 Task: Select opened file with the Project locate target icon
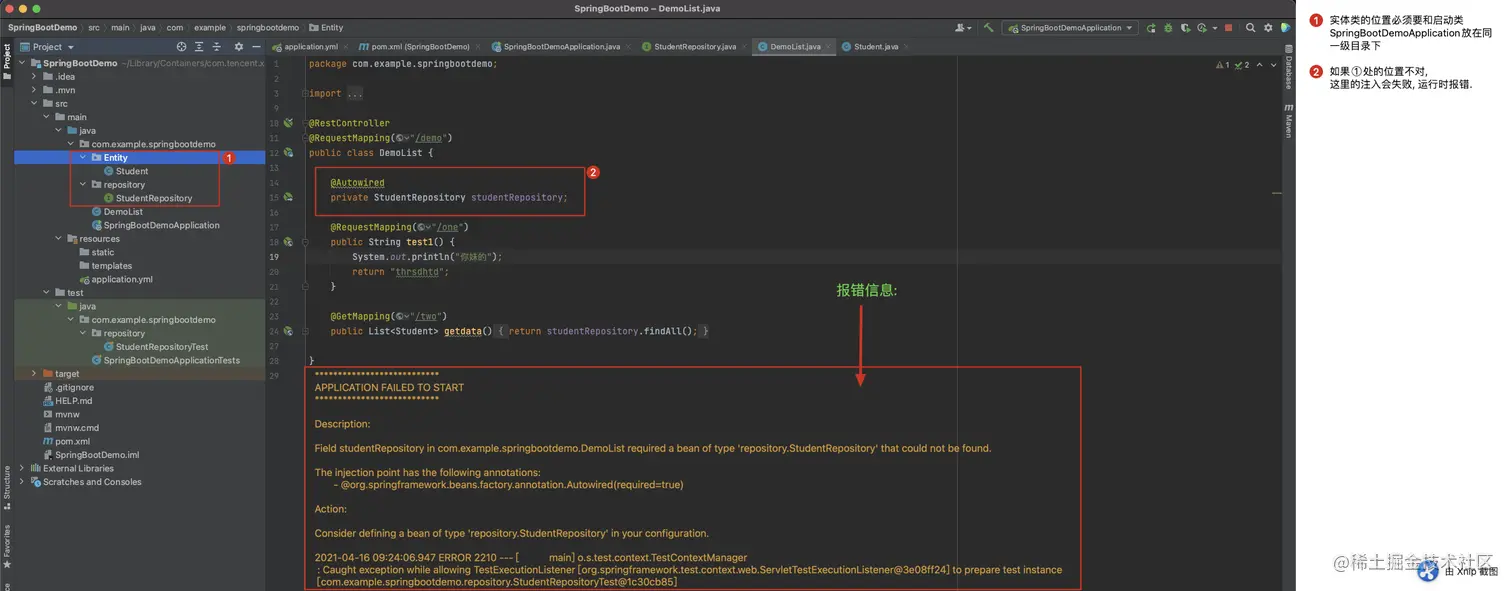pos(181,47)
